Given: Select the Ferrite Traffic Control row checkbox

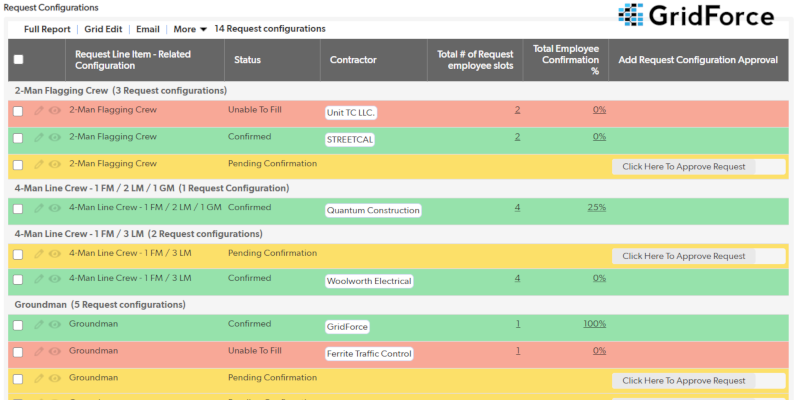Looking at the screenshot, I should pyautogui.click(x=18, y=353).
